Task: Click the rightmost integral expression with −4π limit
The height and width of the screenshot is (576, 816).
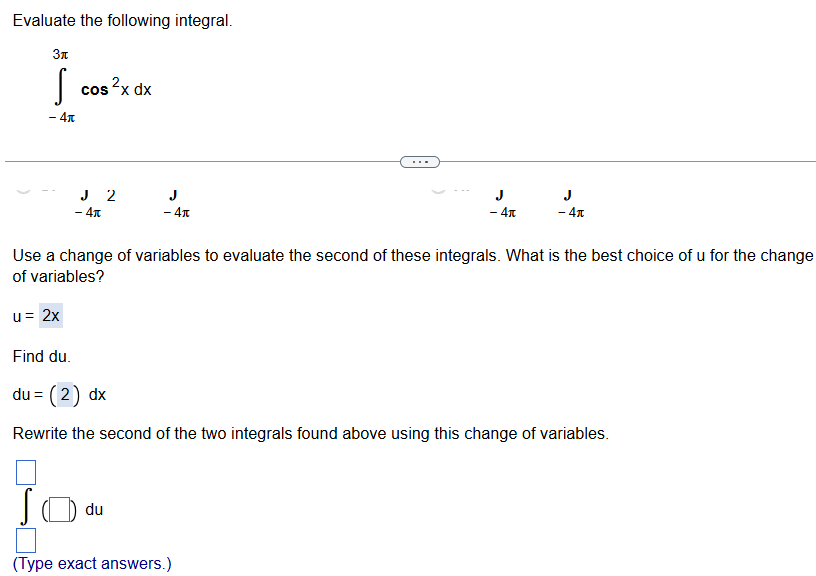Action: (568, 200)
